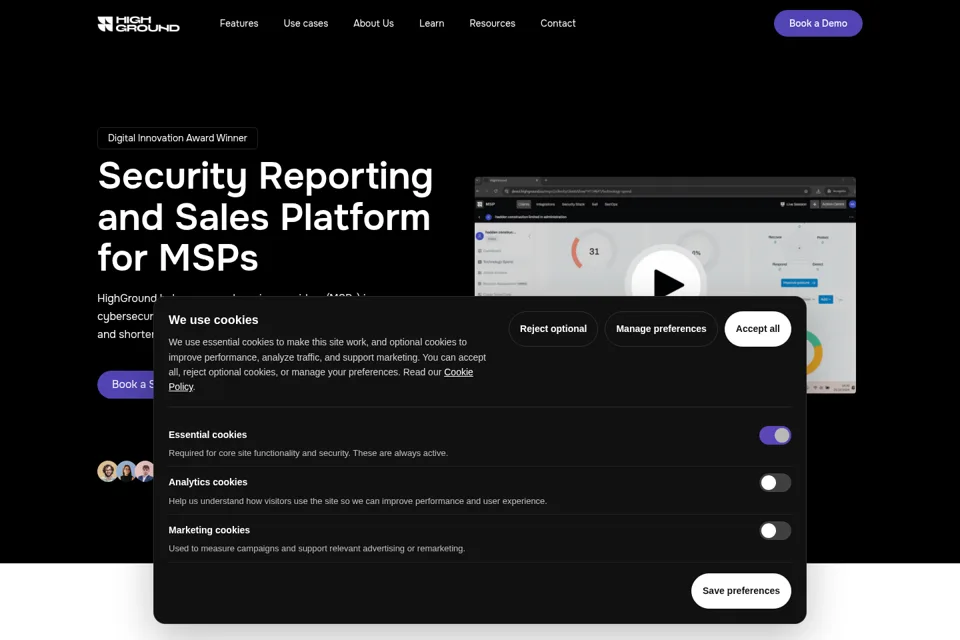960x640 pixels.
Task: Reject optional cookies
Action: [553, 329]
